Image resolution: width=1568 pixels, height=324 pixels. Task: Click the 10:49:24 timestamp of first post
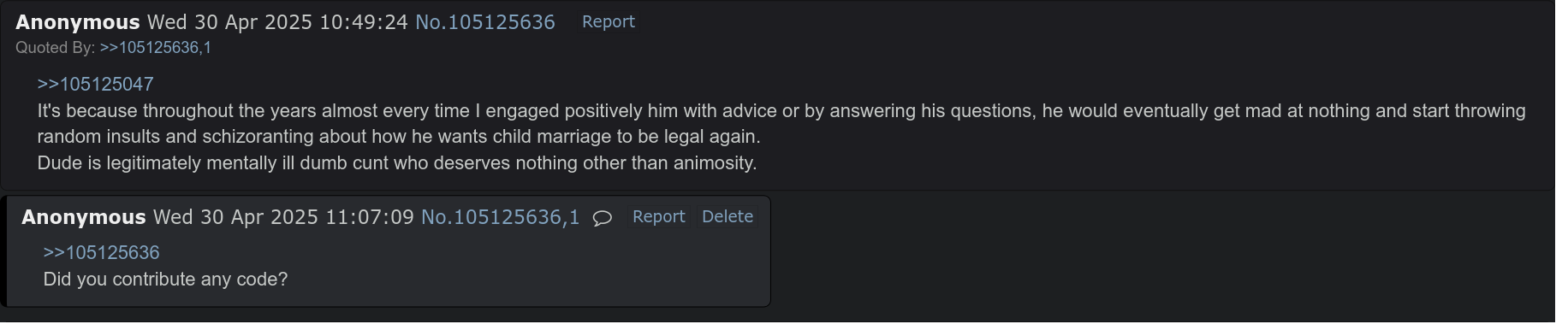[x=364, y=22]
